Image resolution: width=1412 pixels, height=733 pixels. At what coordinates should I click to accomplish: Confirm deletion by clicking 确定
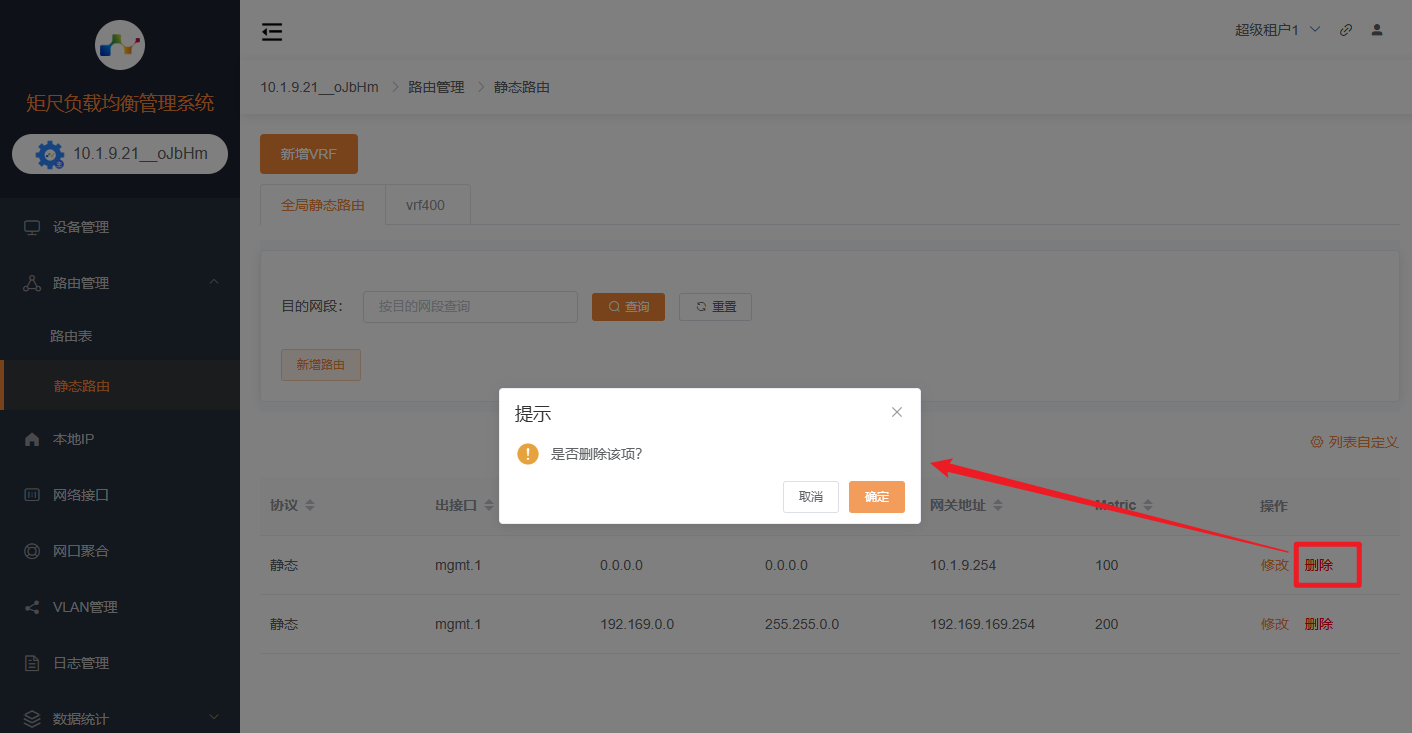point(876,497)
